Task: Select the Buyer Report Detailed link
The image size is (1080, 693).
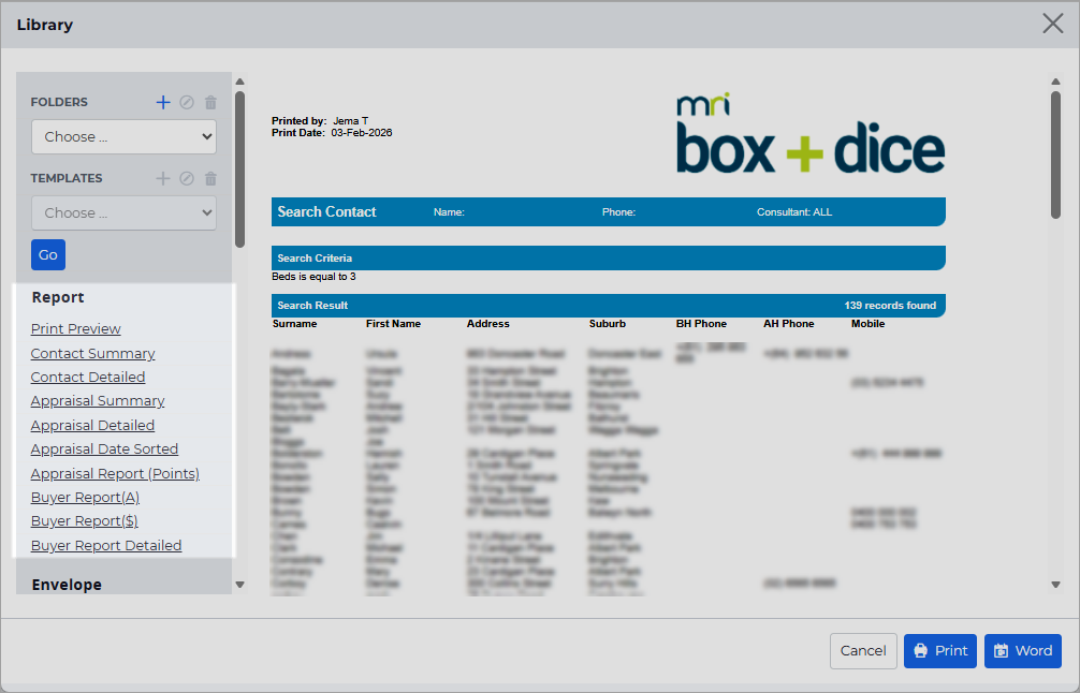Action: 106,546
